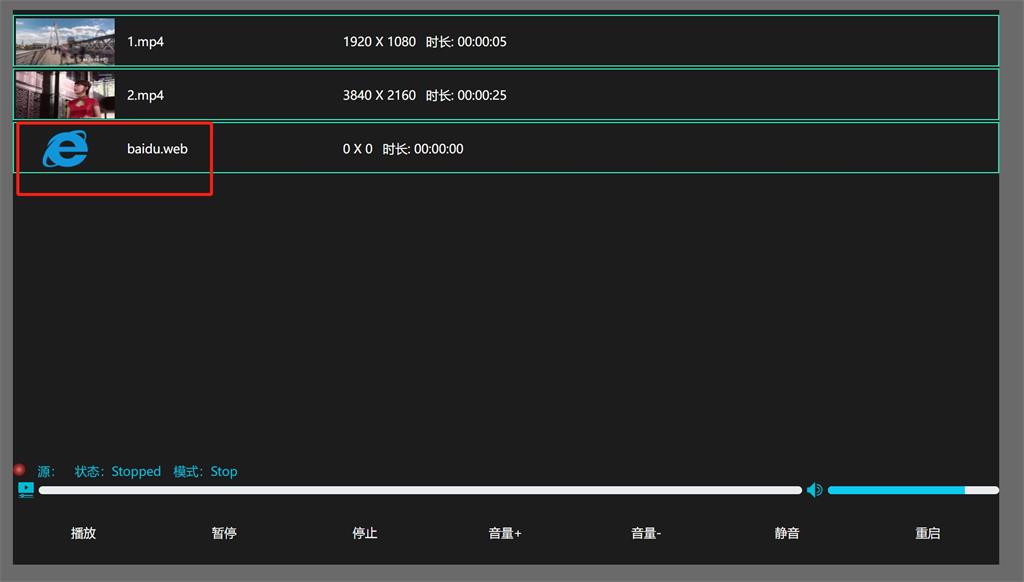Select the baidu.web entry name
This screenshot has height=582, width=1024.
157,149
